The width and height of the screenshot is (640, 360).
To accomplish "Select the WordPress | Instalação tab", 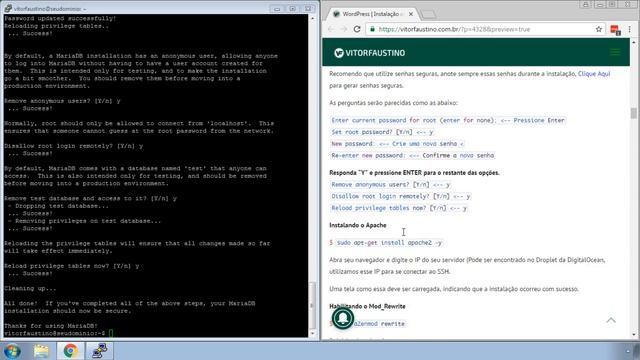I will pyautogui.click(x=371, y=14).
